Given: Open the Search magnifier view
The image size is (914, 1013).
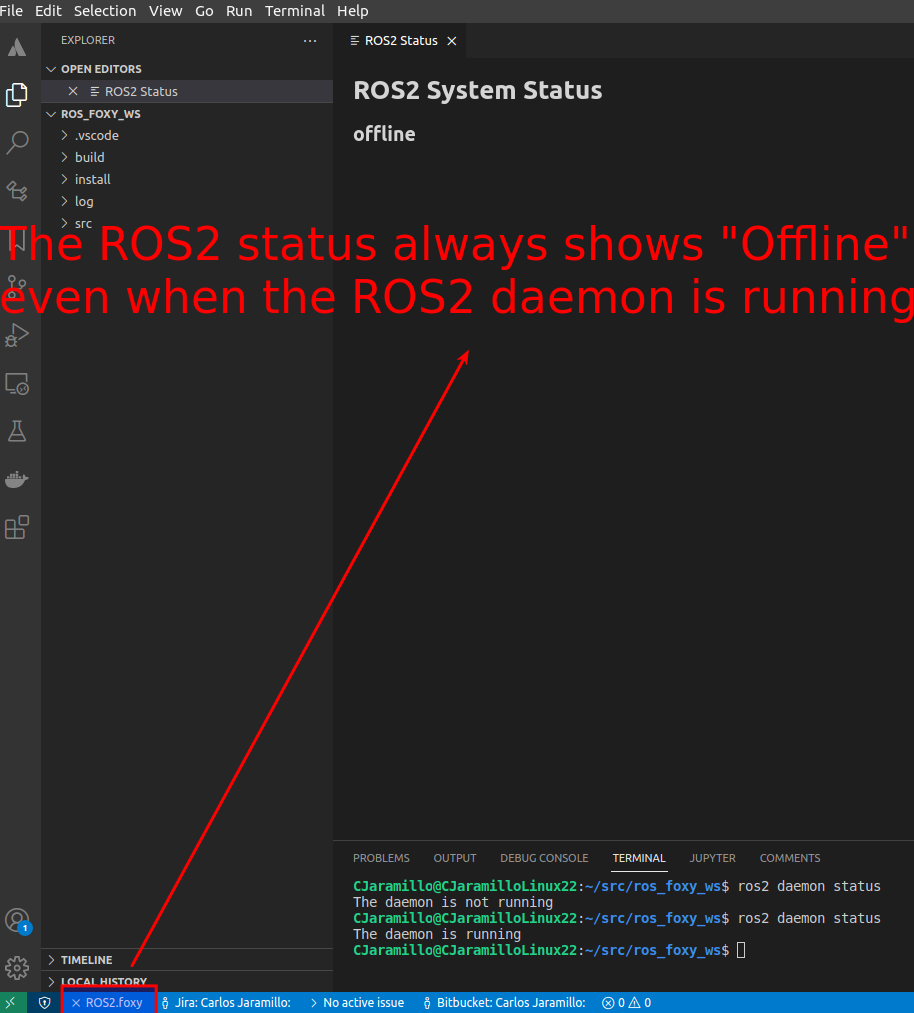Looking at the screenshot, I should (x=17, y=143).
